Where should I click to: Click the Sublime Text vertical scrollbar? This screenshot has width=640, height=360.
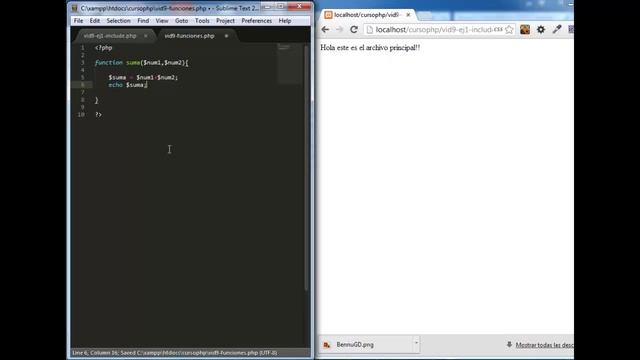(306, 167)
